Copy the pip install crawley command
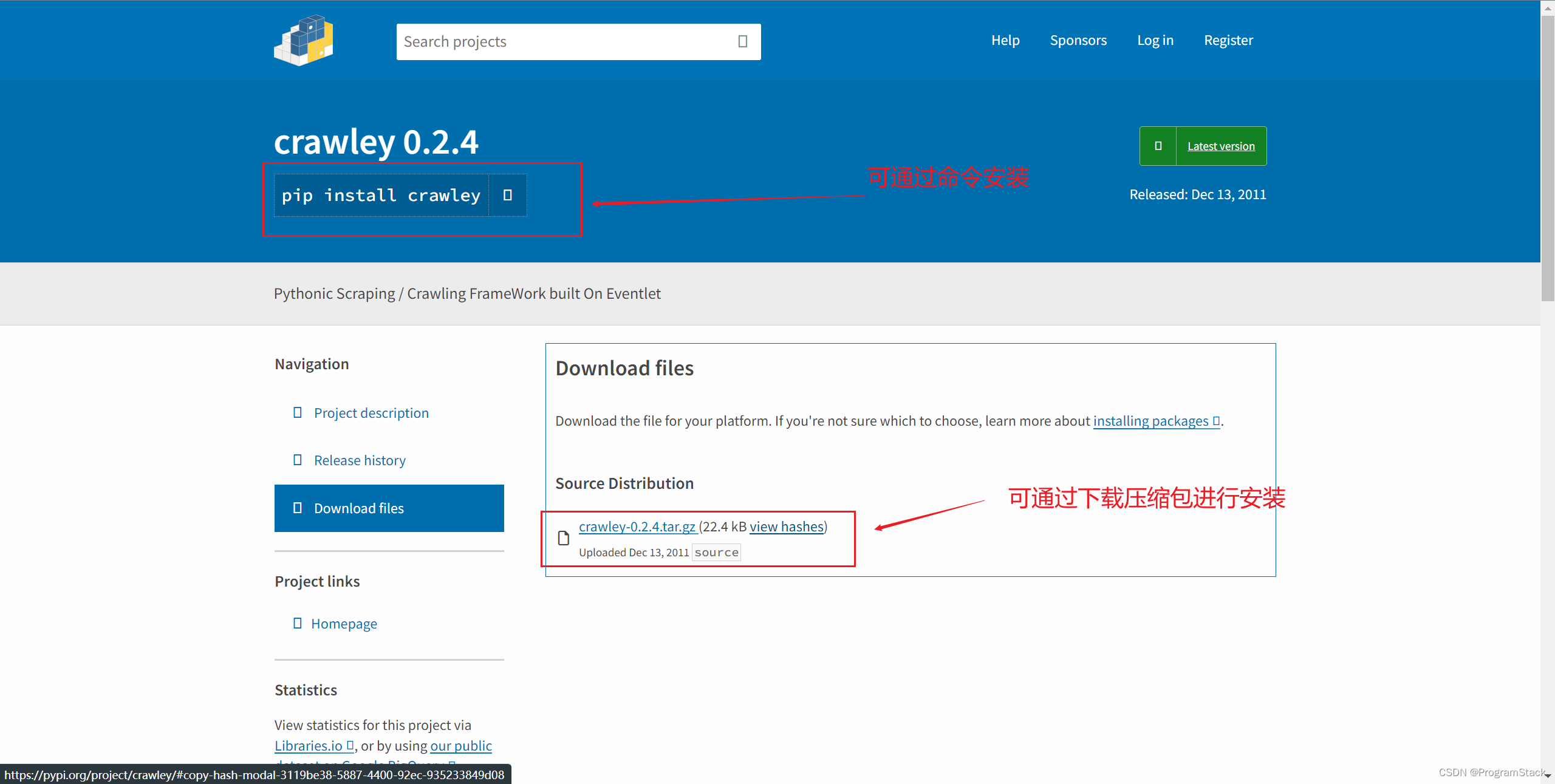This screenshot has height=784, width=1555. [x=508, y=195]
